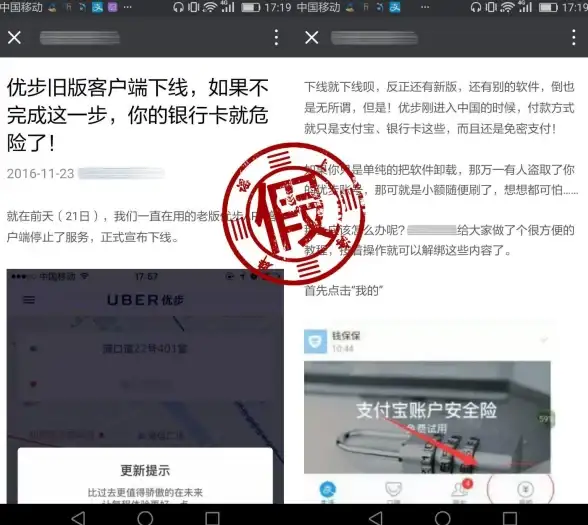Click the Wi-Fi icon in the left status bar
Image resolution: width=588 pixels, height=525 pixels.
209,7
